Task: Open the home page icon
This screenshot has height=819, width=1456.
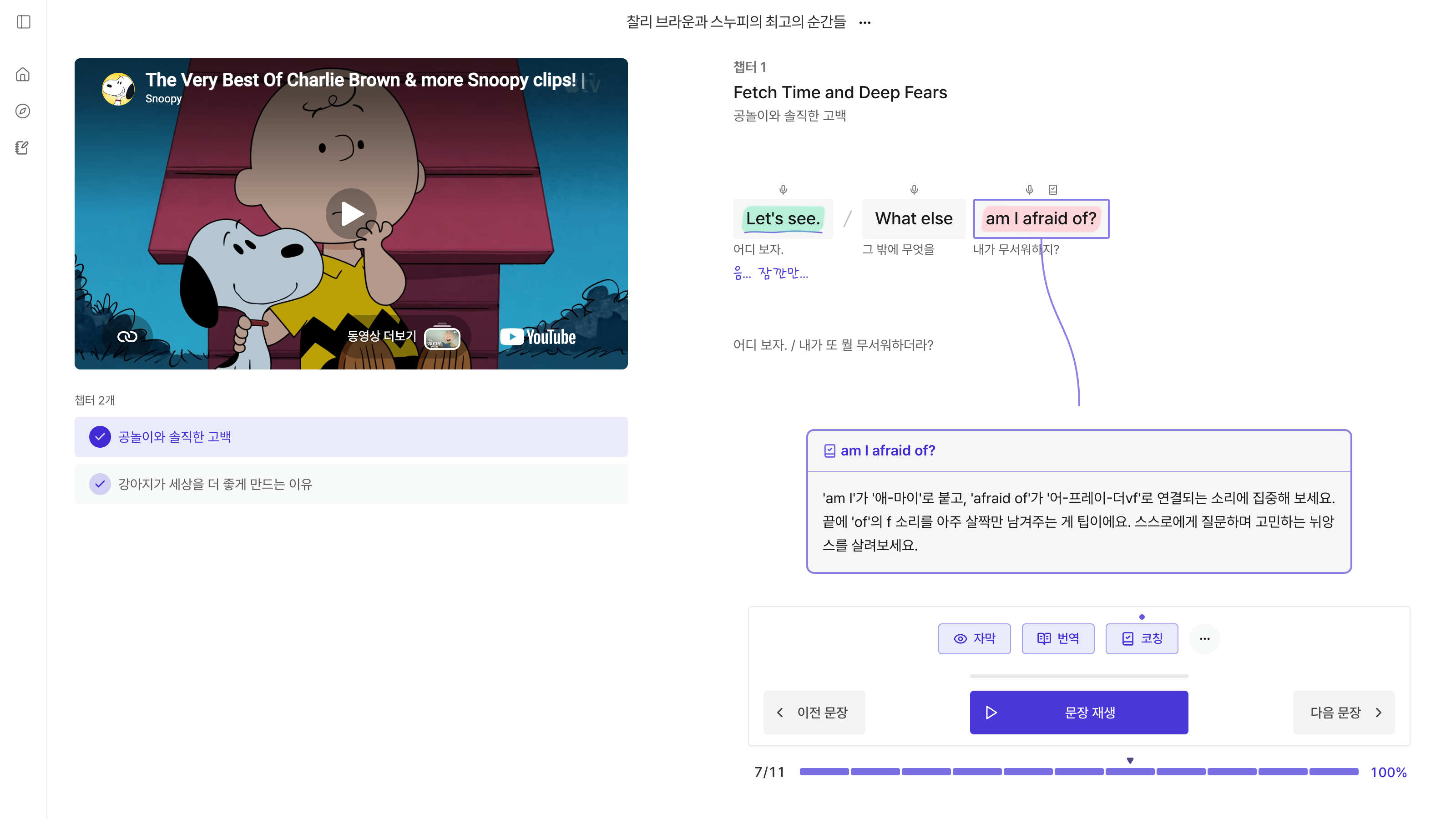Action: pos(23,75)
